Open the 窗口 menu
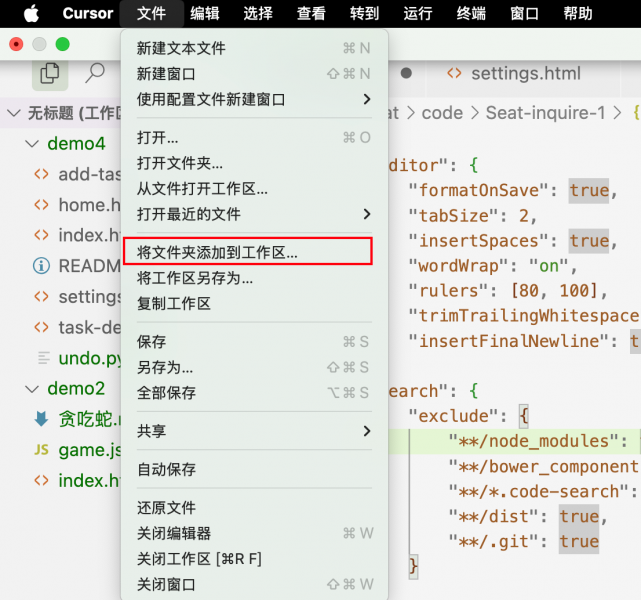Image resolution: width=641 pixels, height=600 pixels. click(x=524, y=13)
